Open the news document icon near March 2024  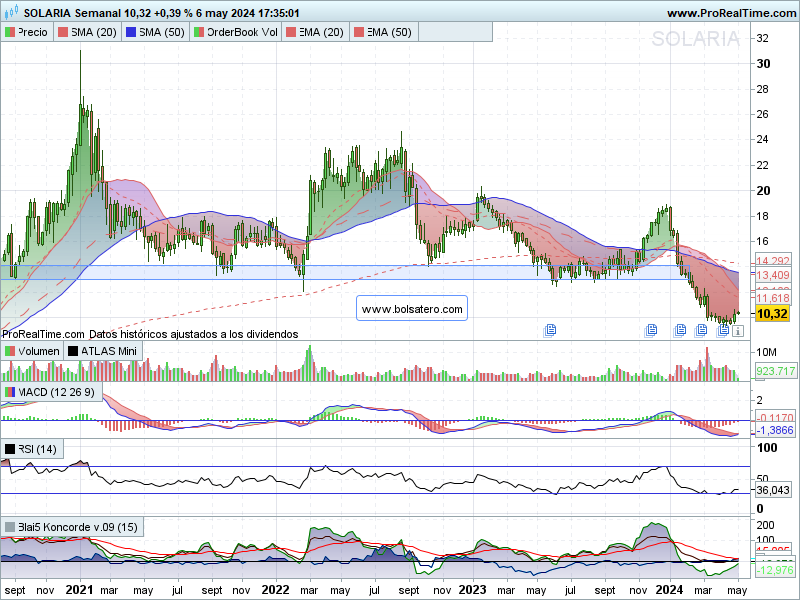[x=701, y=330]
